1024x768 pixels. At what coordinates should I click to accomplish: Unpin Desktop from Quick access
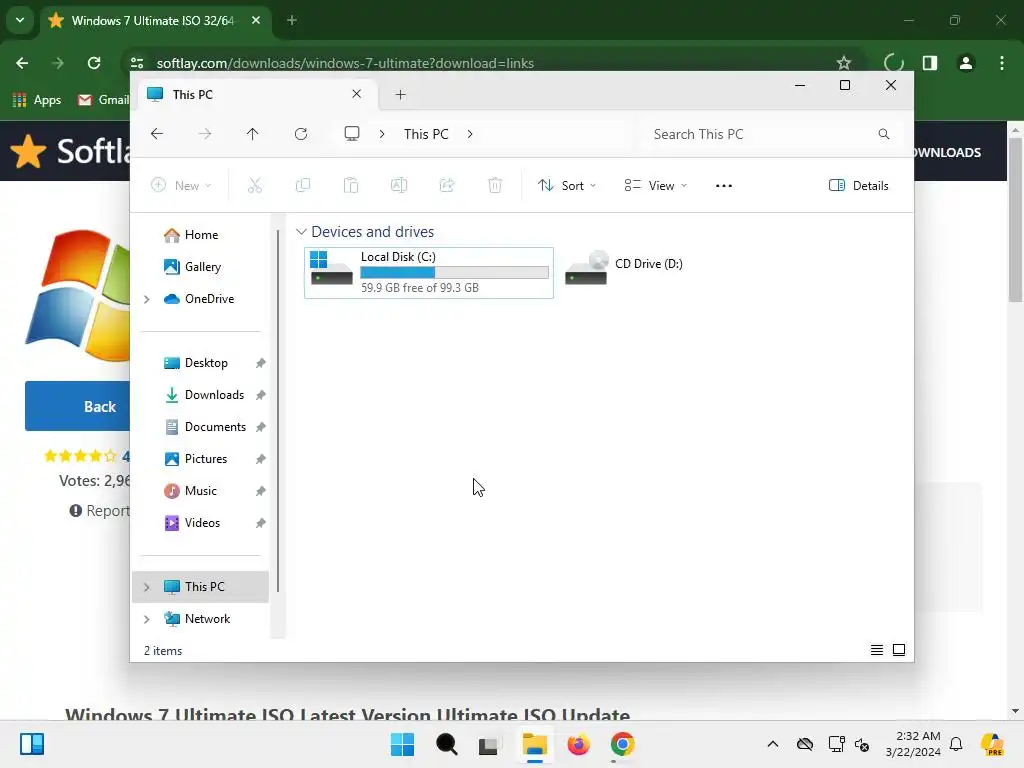(x=261, y=363)
